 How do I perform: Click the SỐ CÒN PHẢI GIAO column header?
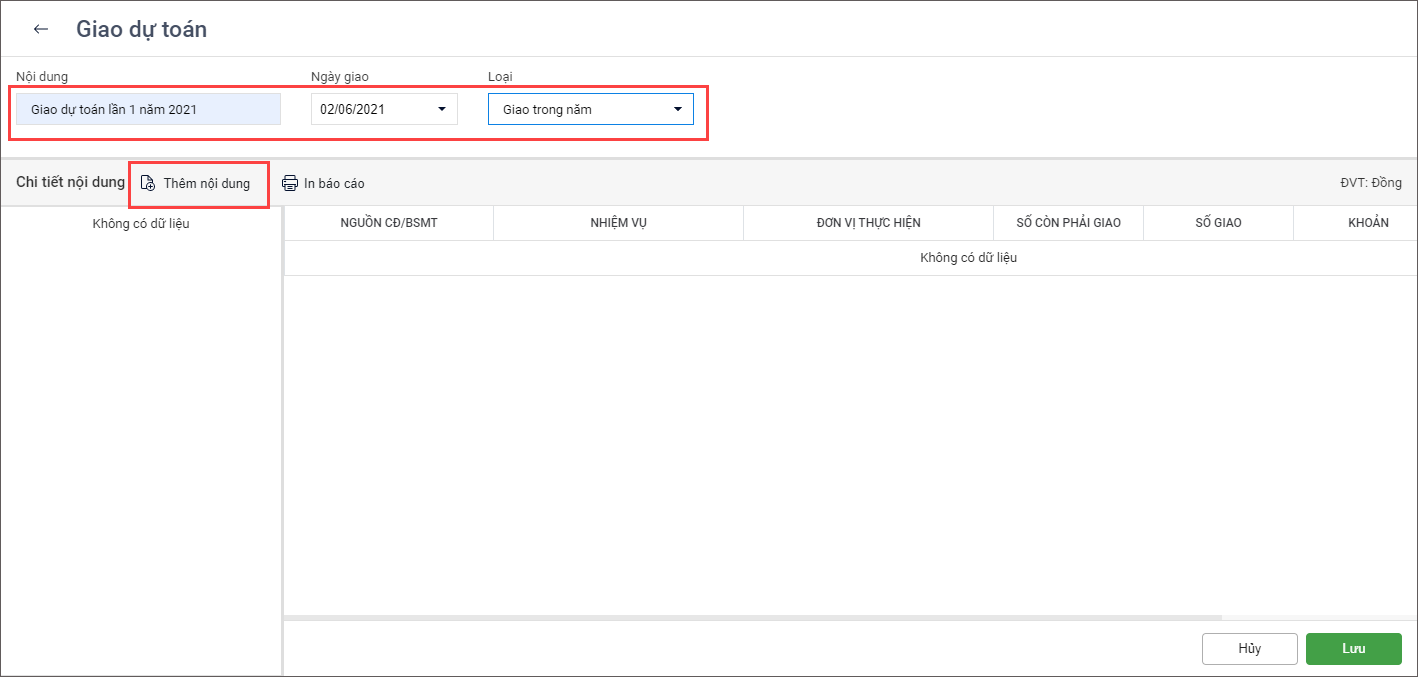[x=1068, y=223]
